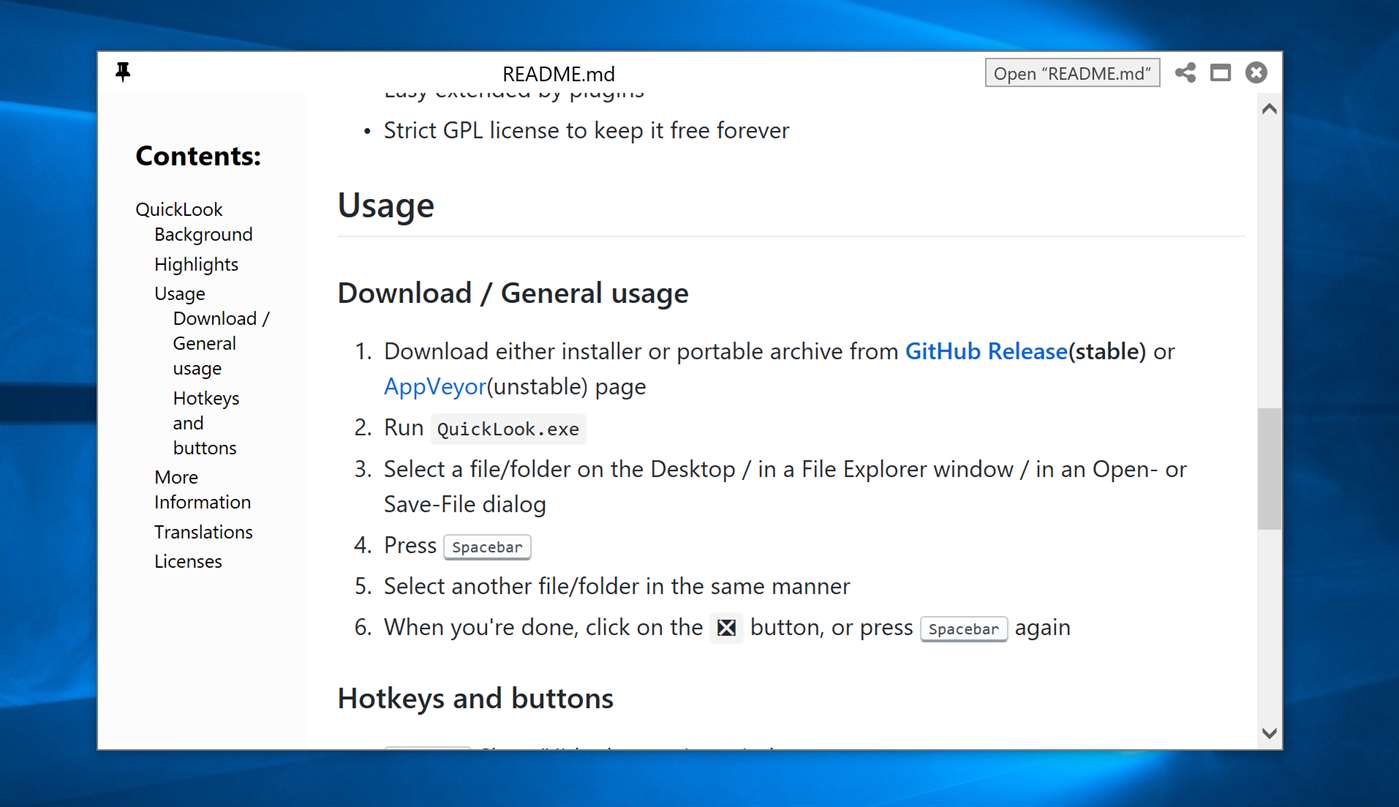Click the X button image in step 6

(x=727, y=628)
